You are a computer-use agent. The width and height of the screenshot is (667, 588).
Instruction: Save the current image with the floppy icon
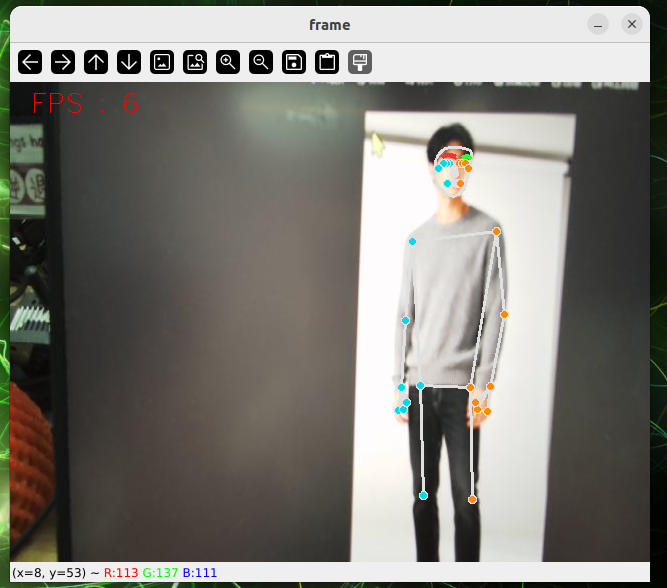tap(294, 62)
